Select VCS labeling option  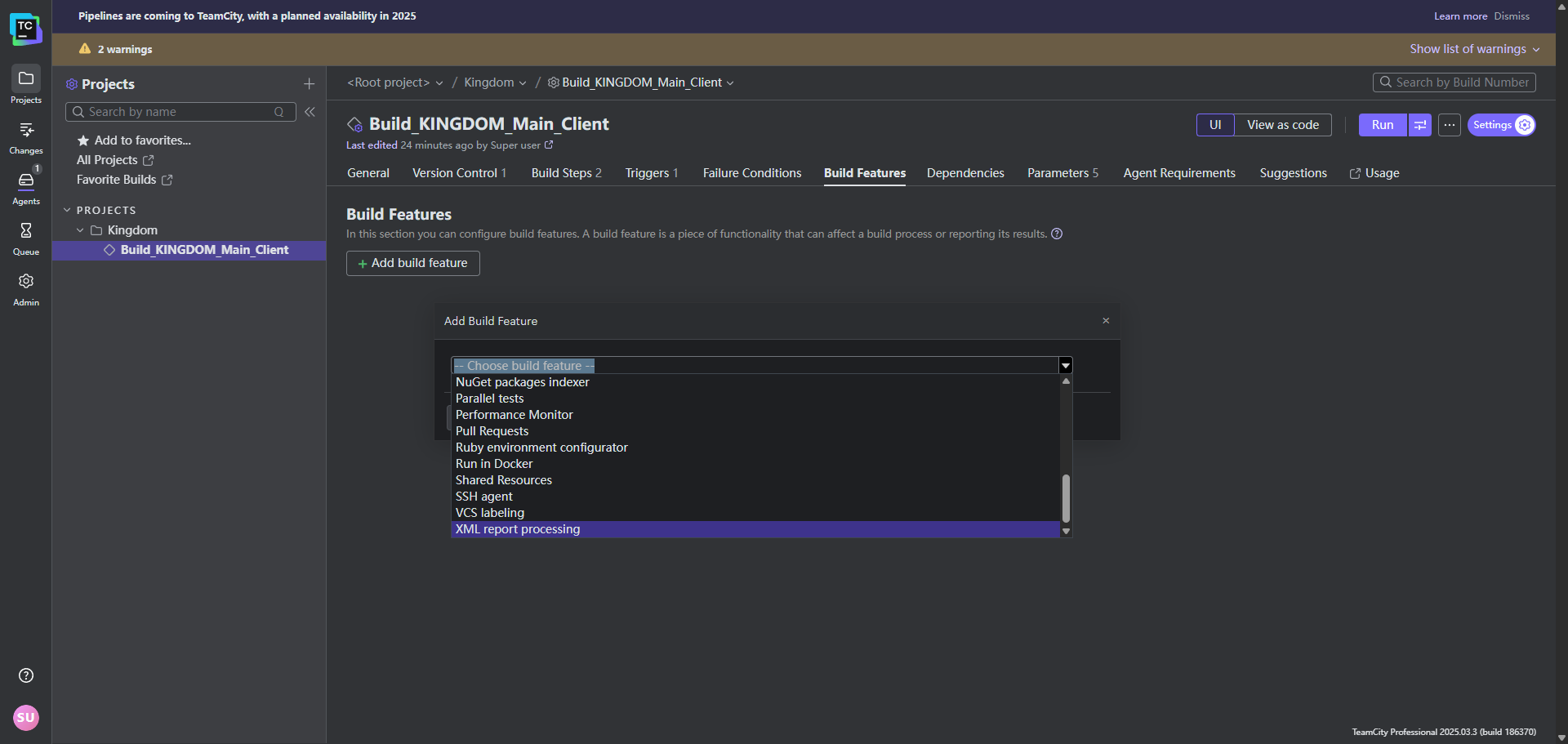click(755, 513)
